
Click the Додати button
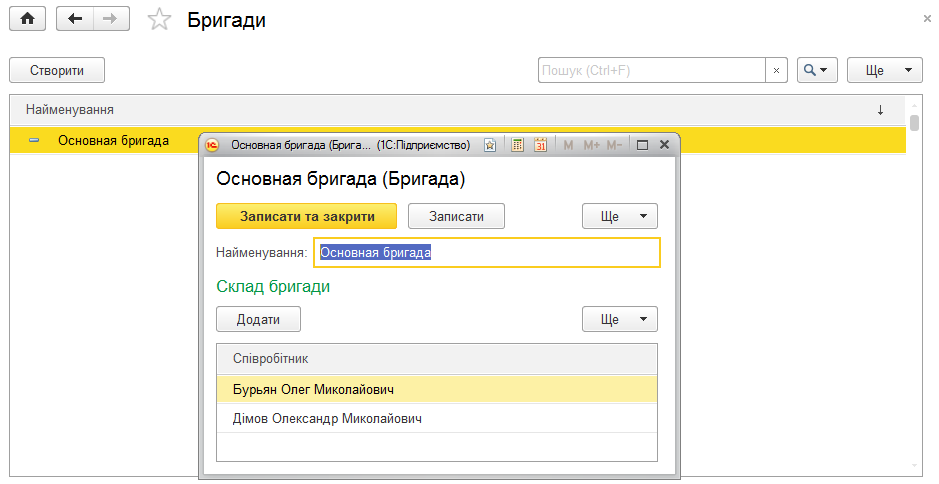pos(258,319)
